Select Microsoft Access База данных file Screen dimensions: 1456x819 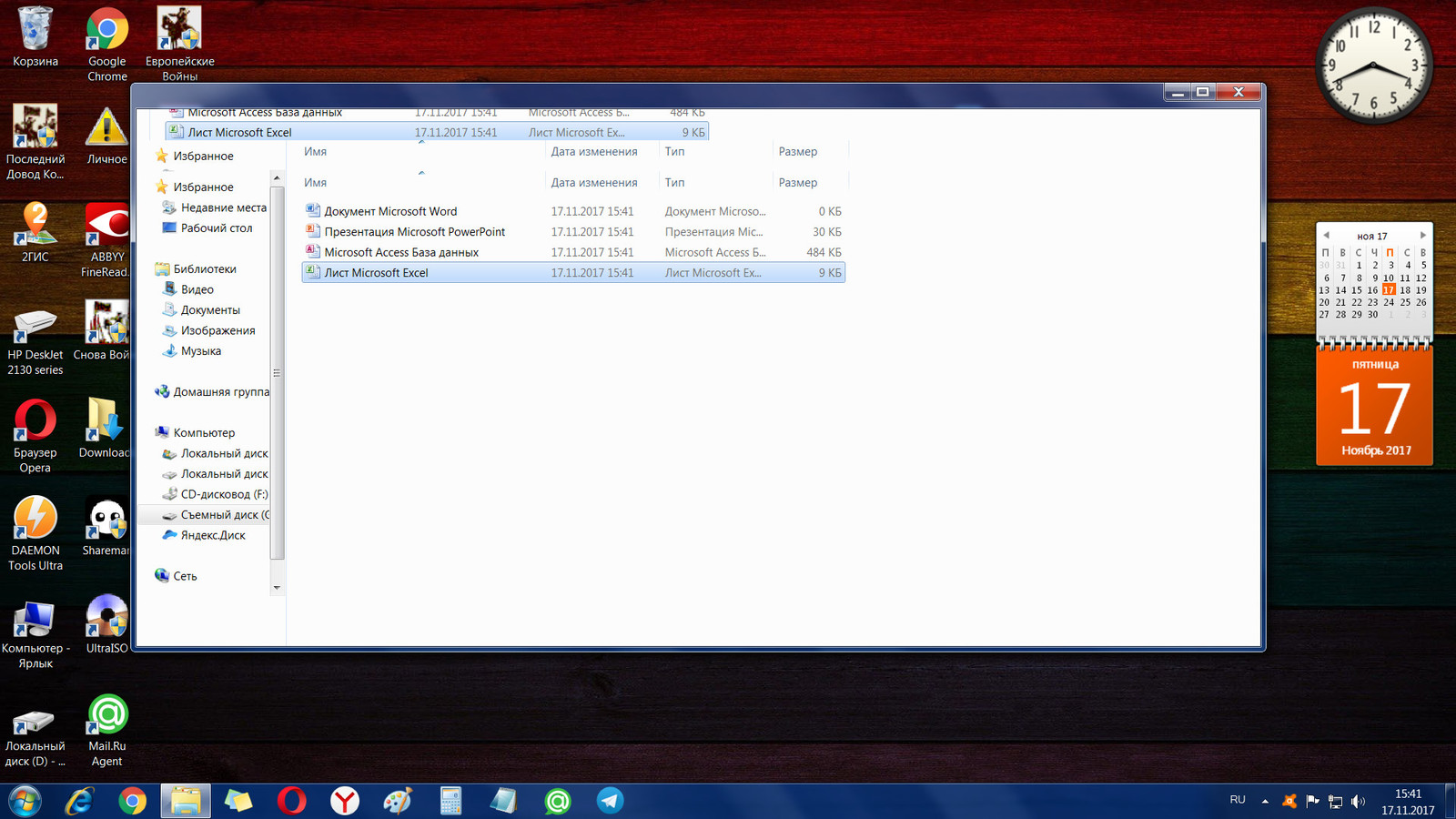pos(573,252)
